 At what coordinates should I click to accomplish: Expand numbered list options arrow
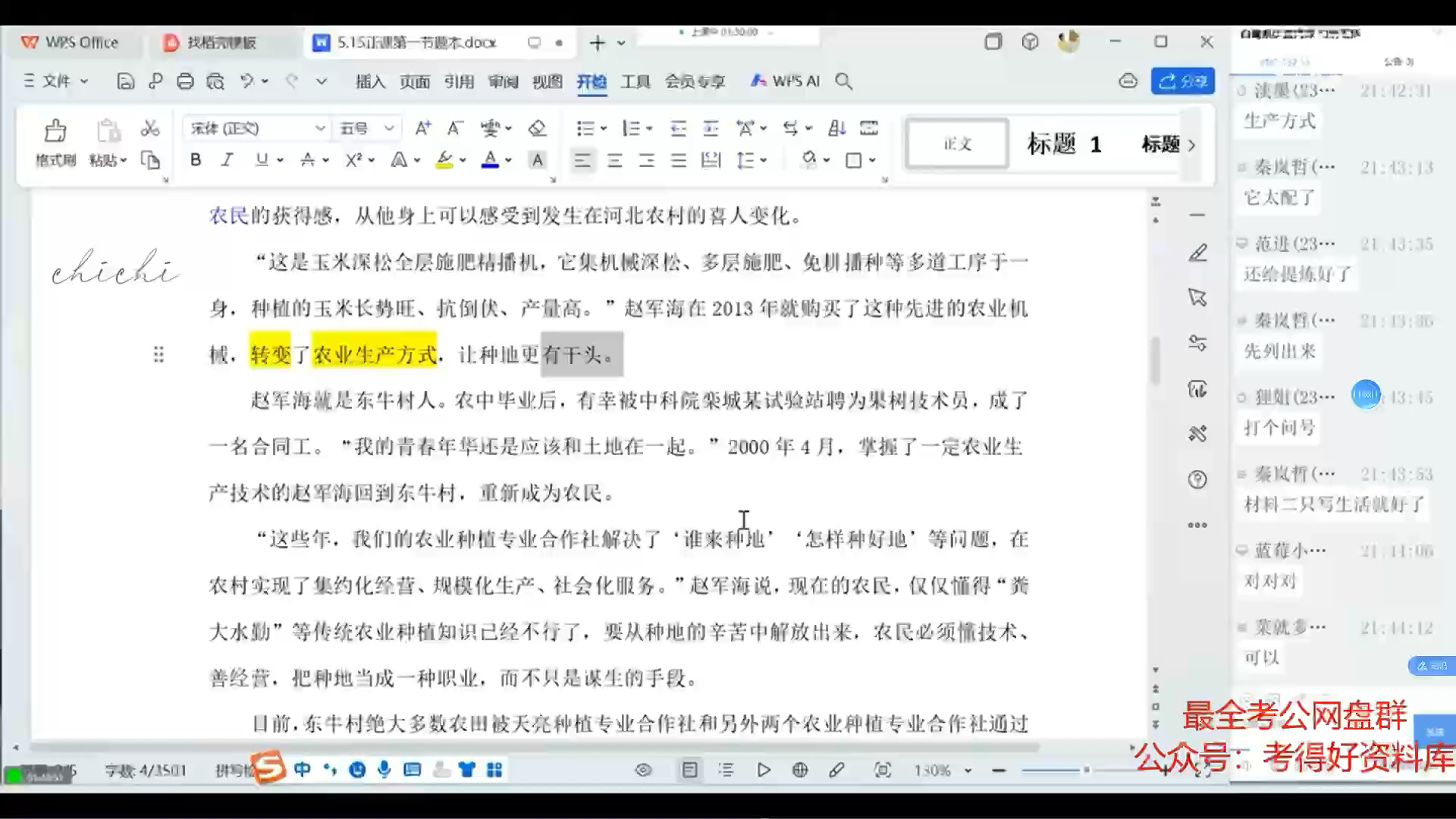tap(649, 128)
